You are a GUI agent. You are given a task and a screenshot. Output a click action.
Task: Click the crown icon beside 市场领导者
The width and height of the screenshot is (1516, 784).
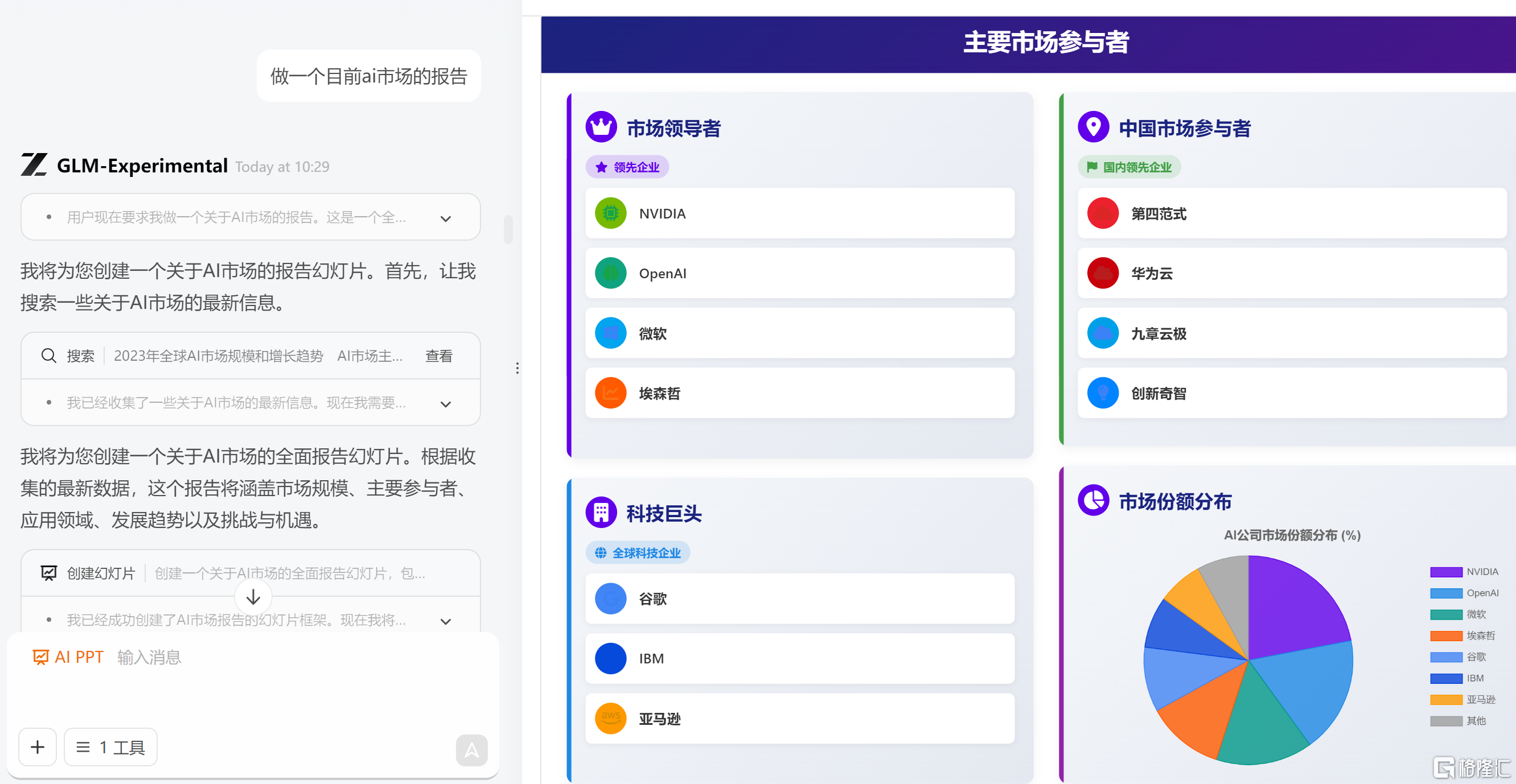click(601, 126)
